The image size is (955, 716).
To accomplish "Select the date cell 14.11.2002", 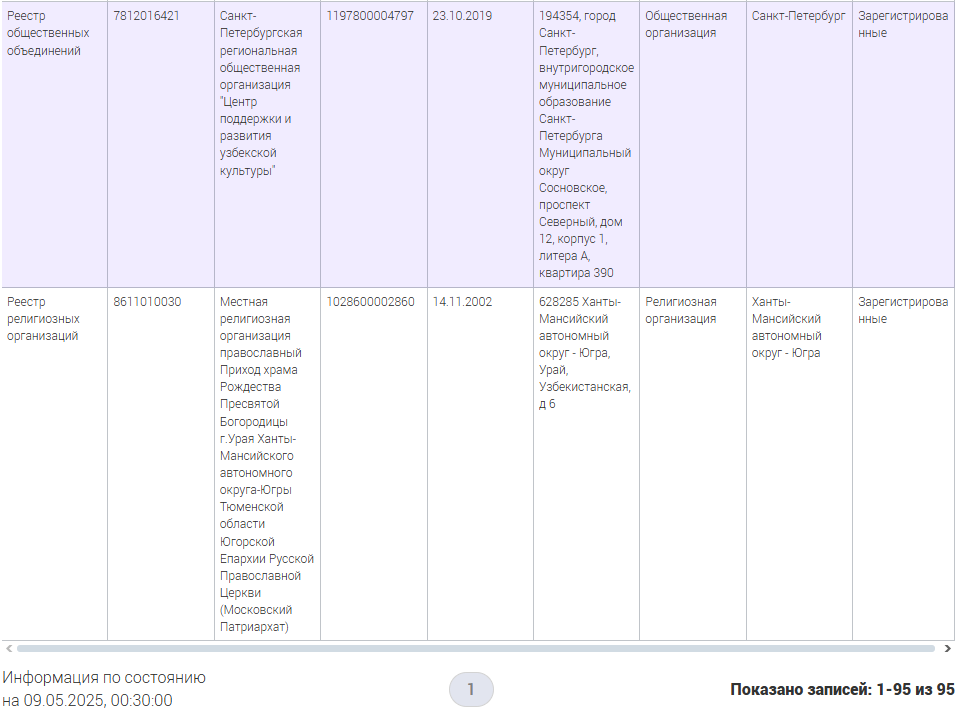I will (x=462, y=302).
